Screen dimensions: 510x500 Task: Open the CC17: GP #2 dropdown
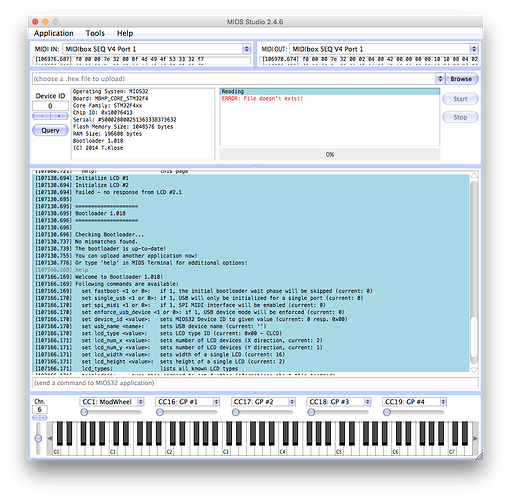click(263, 402)
